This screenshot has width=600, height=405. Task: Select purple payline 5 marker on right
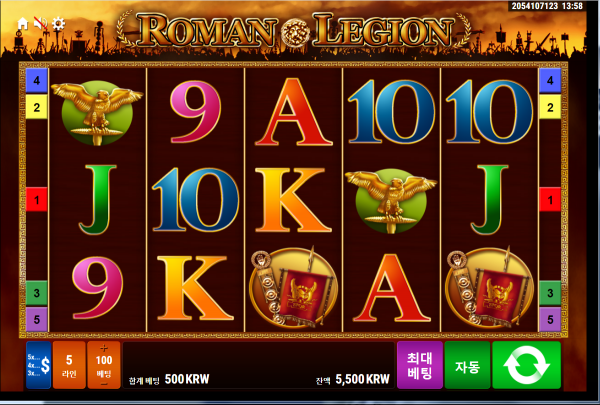[x=550, y=319]
